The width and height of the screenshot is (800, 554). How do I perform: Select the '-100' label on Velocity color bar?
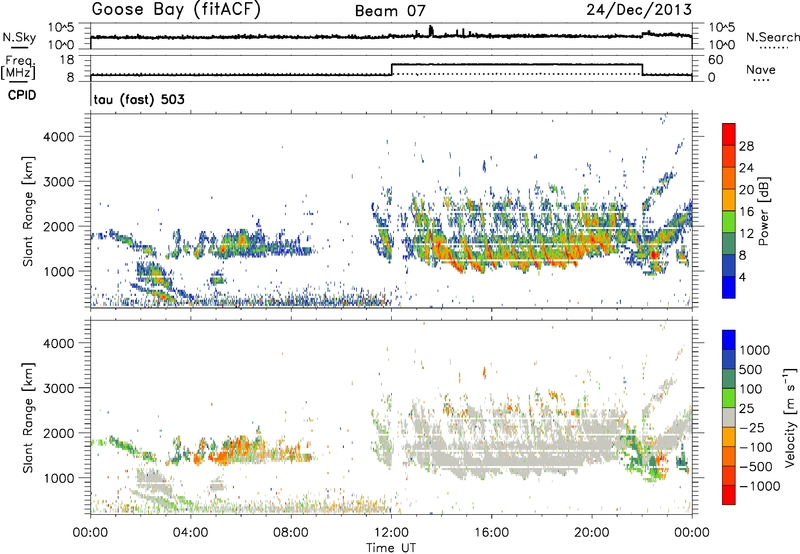click(x=756, y=447)
